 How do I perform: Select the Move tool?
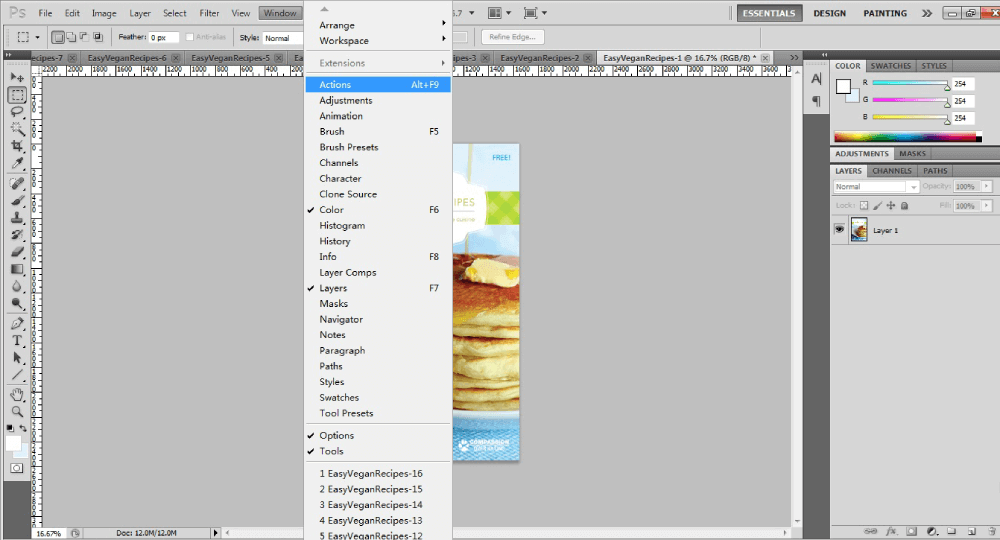click(x=17, y=78)
